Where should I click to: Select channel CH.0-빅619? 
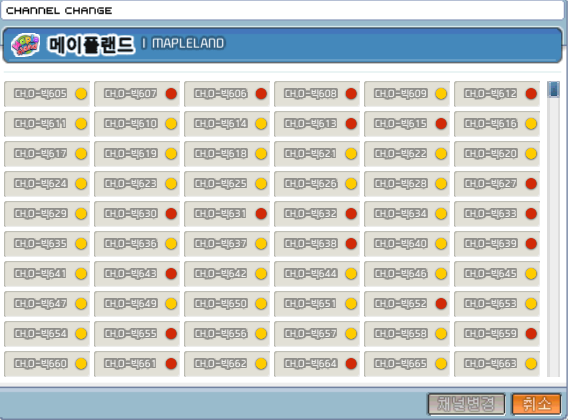137,154
